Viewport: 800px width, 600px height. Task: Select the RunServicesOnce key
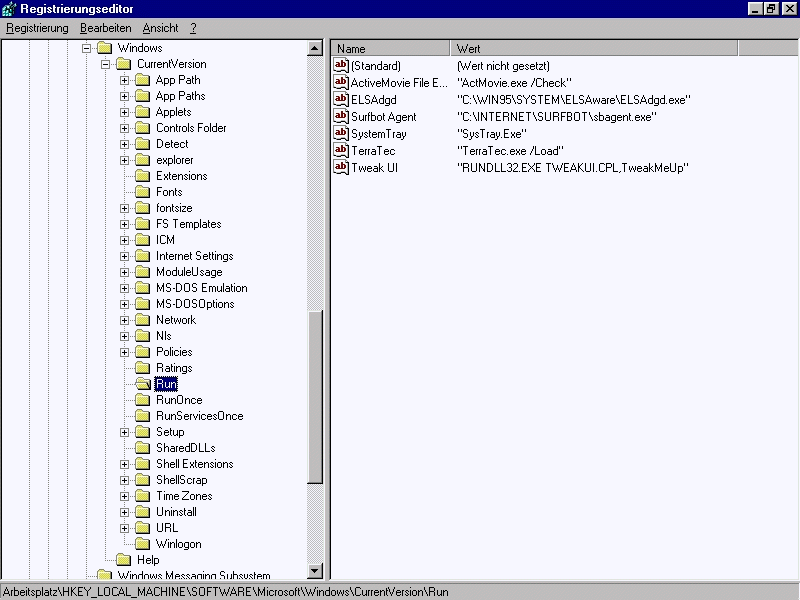(199, 416)
